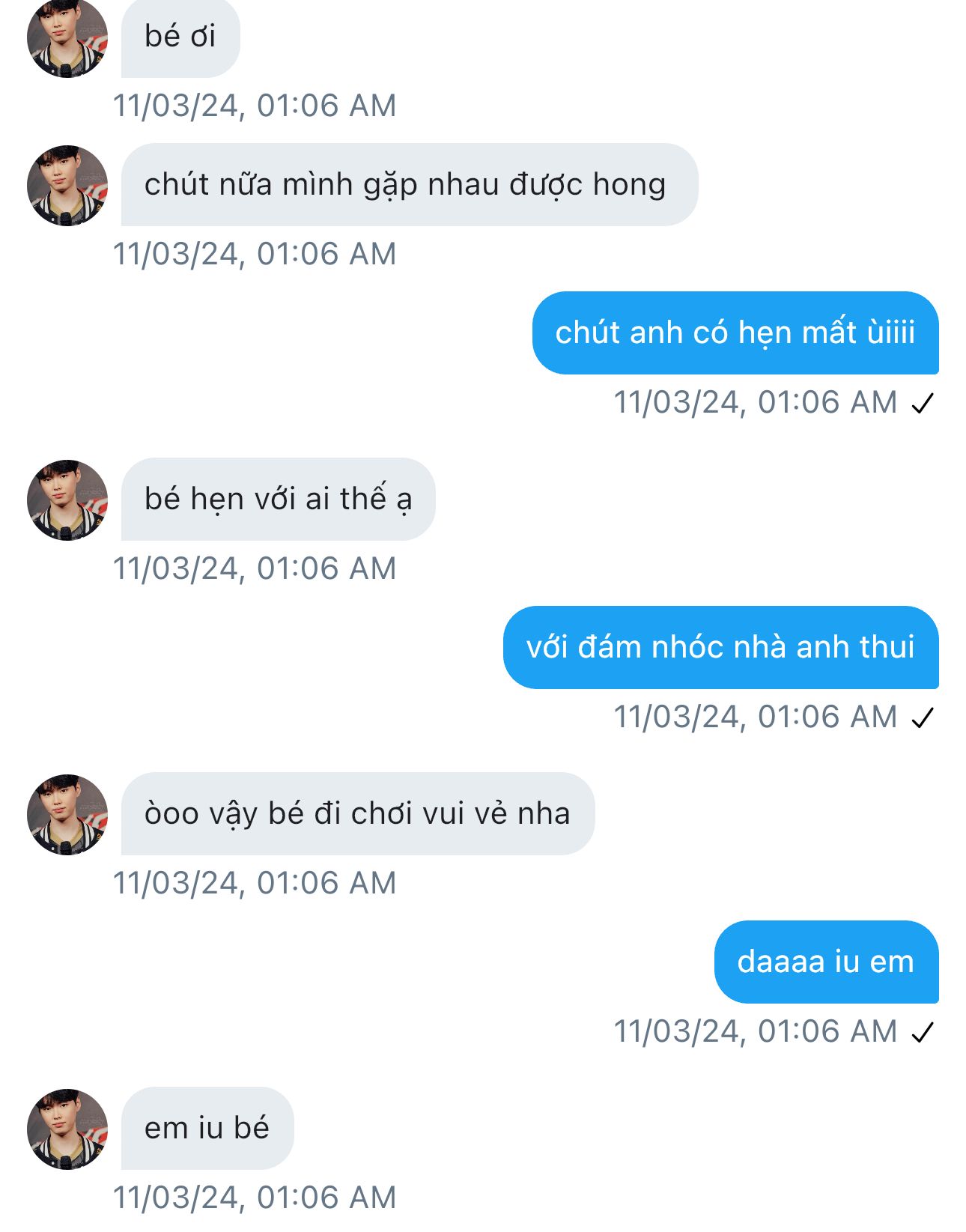Select the "em iu bé" message bubble
This screenshot has height=1232, width=966.
207,1129
